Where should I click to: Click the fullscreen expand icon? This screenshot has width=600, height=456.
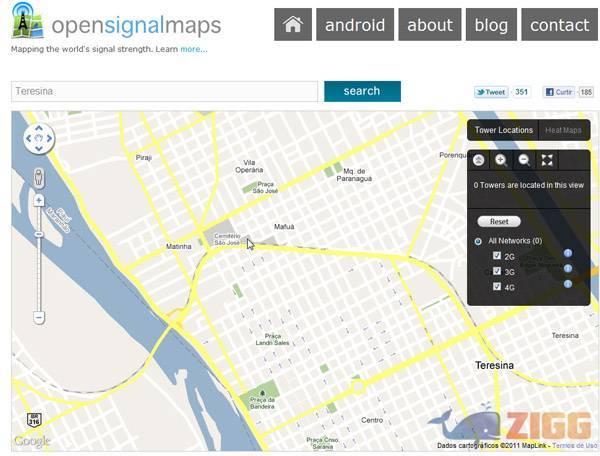[x=547, y=160]
